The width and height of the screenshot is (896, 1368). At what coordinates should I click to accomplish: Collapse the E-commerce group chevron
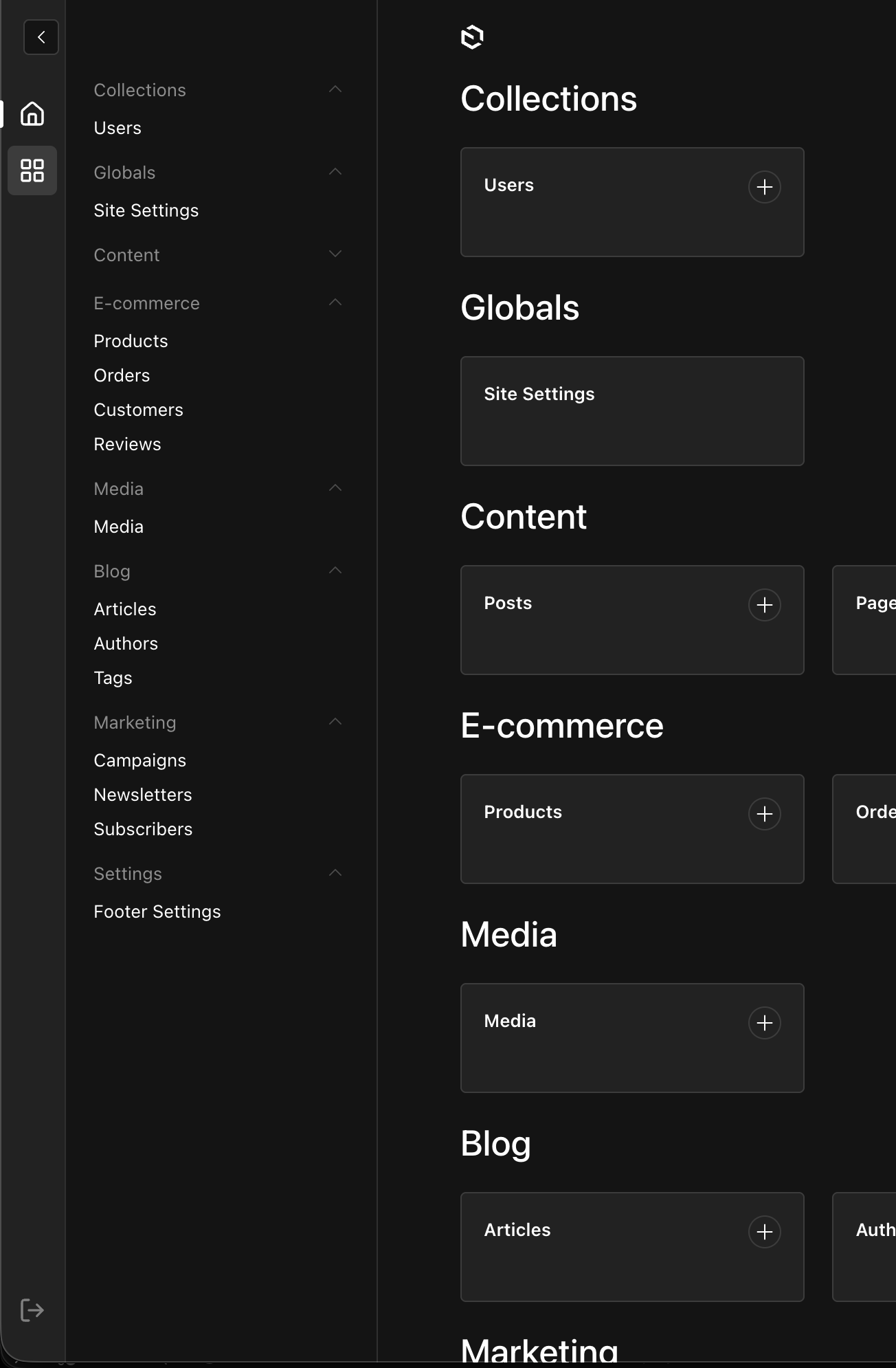pyautogui.click(x=335, y=302)
